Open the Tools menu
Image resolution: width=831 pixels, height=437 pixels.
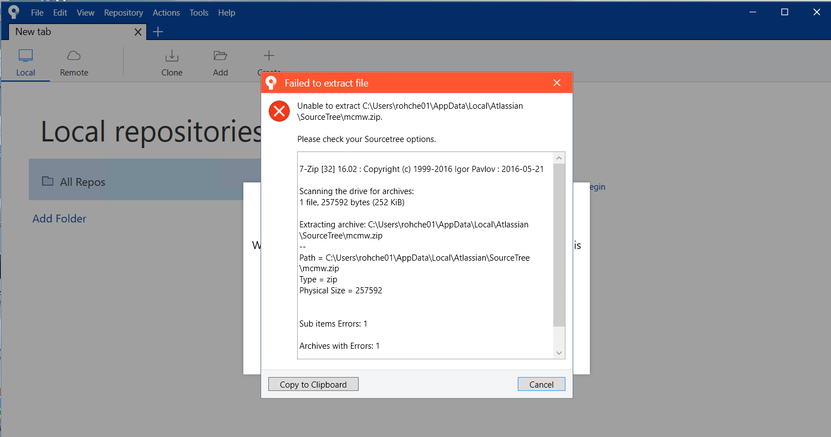(x=199, y=13)
